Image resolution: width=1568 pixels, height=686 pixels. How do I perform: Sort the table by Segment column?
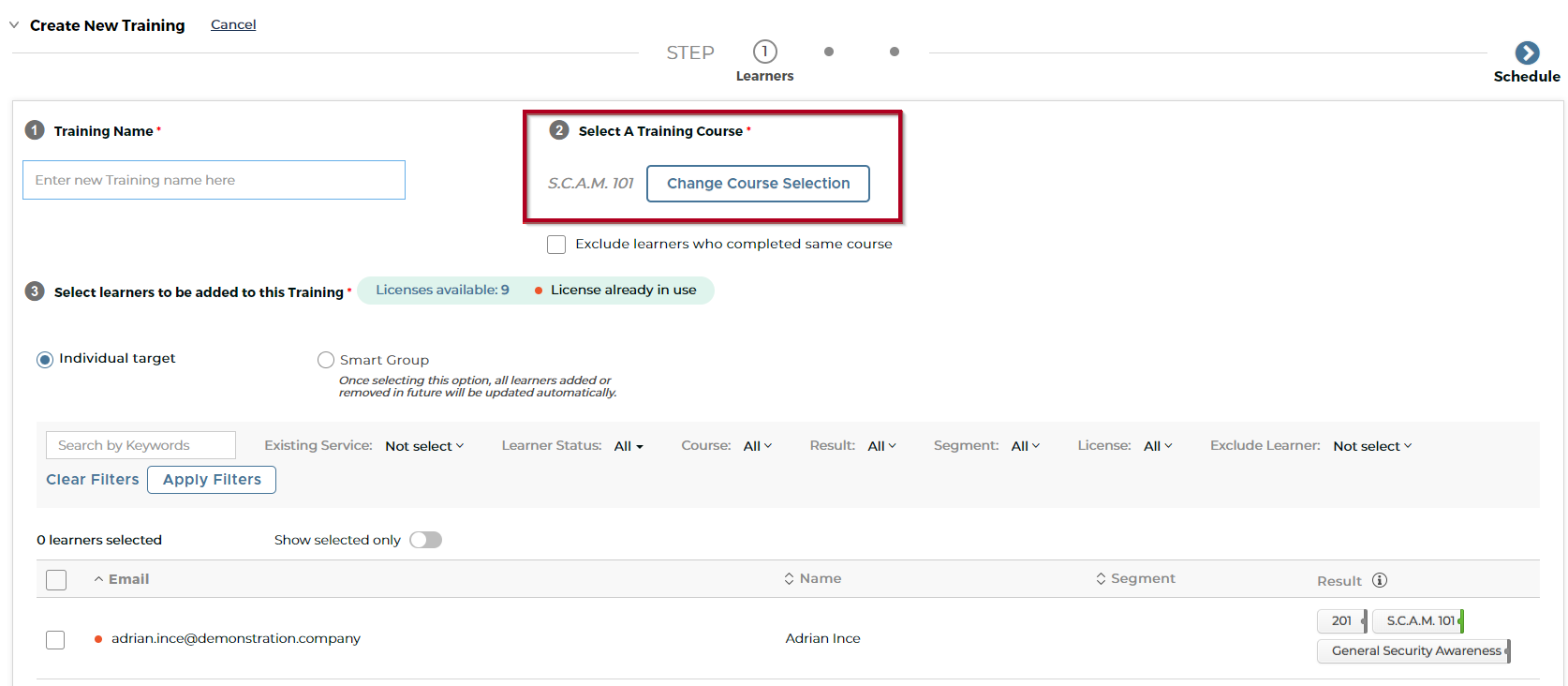coord(1135,578)
